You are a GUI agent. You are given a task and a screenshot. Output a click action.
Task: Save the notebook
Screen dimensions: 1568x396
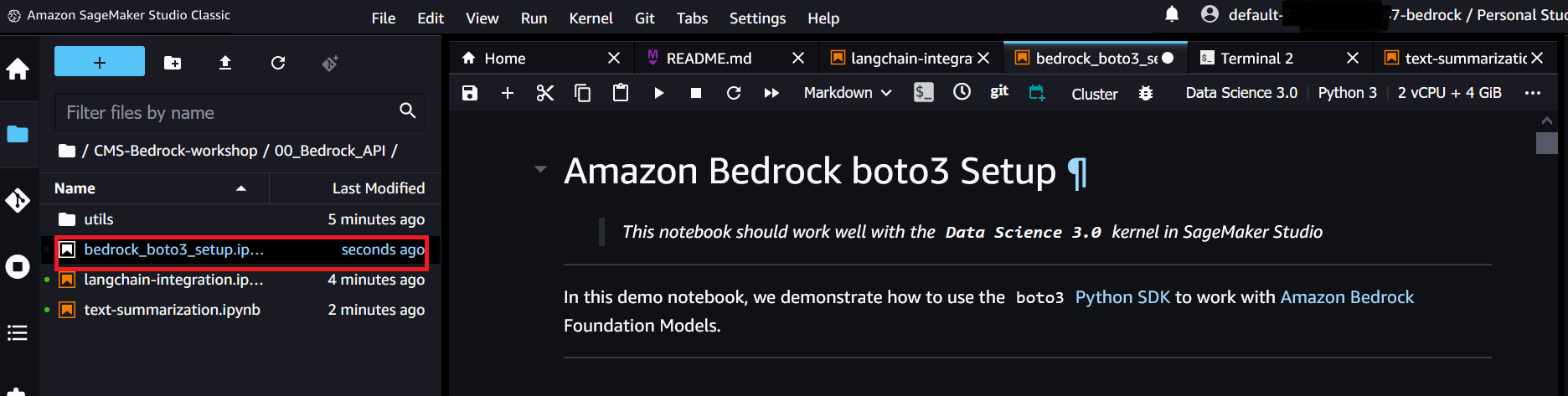pyautogui.click(x=470, y=93)
